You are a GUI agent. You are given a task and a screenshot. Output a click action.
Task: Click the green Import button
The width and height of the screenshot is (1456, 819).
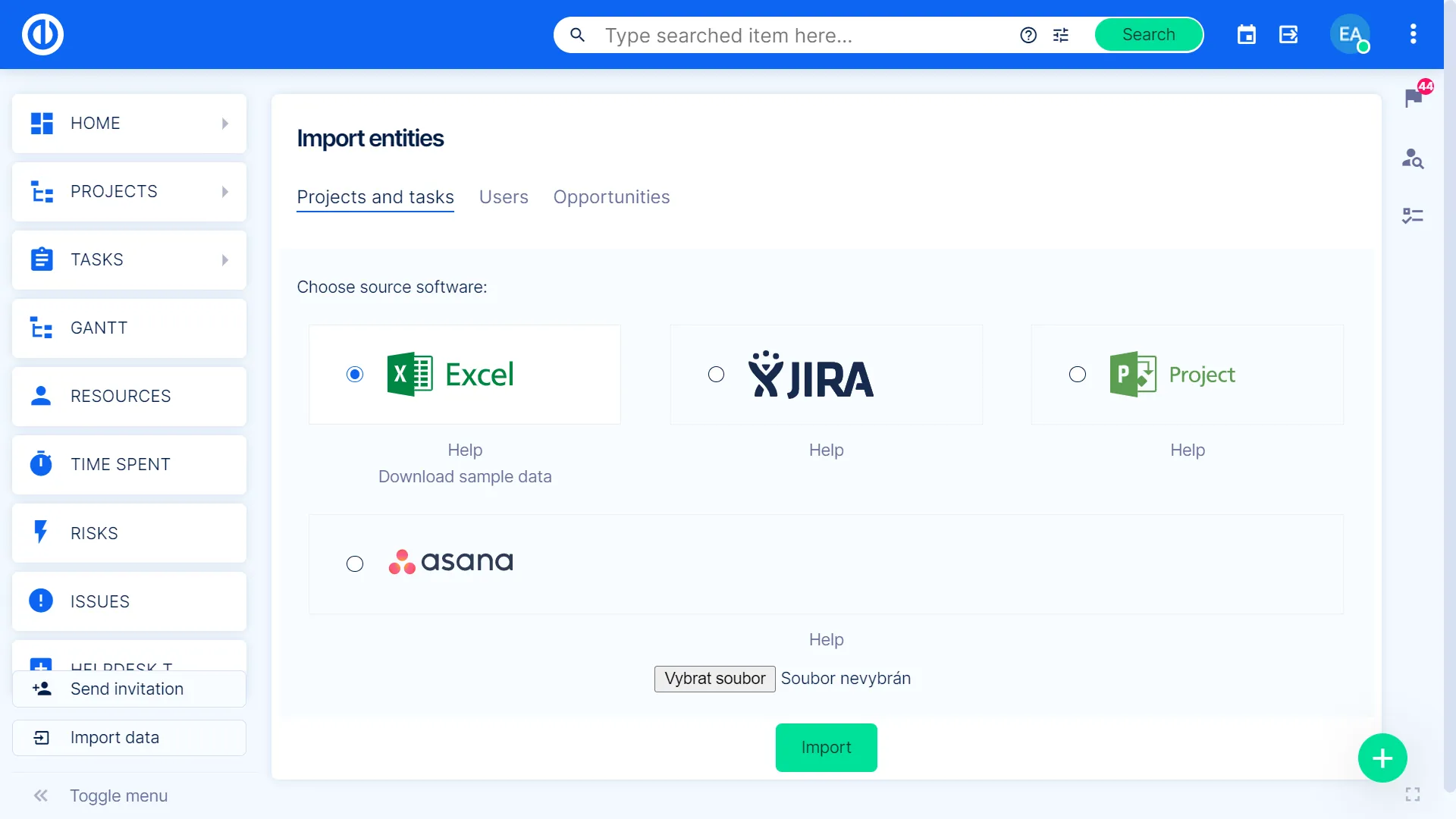click(x=826, y=748)
